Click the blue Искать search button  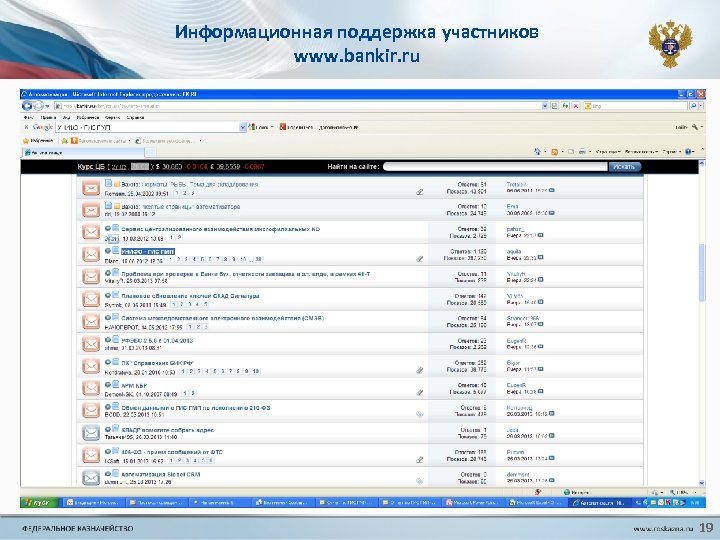coord(624,167)
